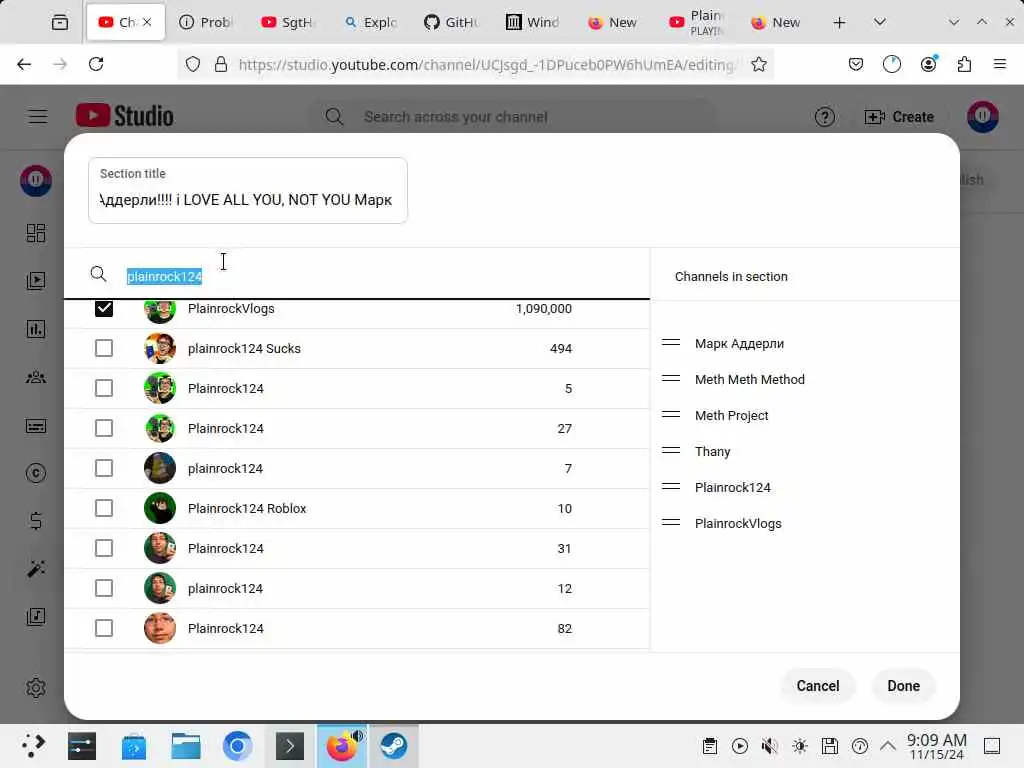Reload the page
Image resolution: width=1024 pixels, height=768 pixels.
(96, 64)
